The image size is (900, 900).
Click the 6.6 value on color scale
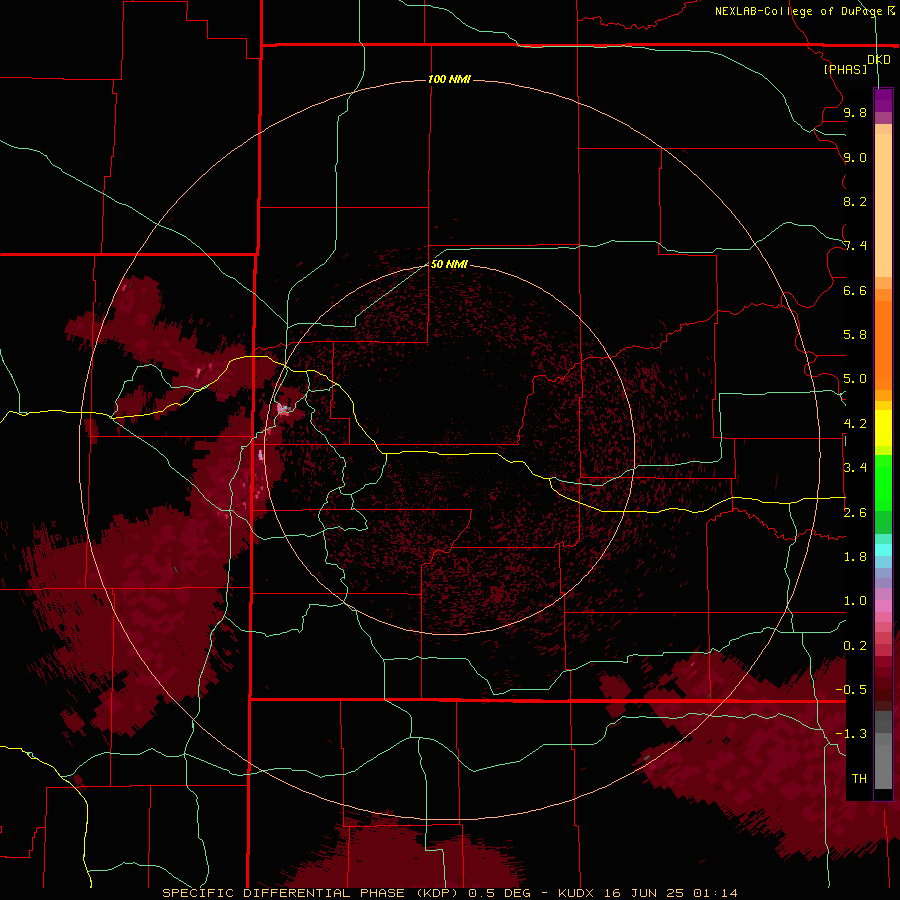click(855, 290)
